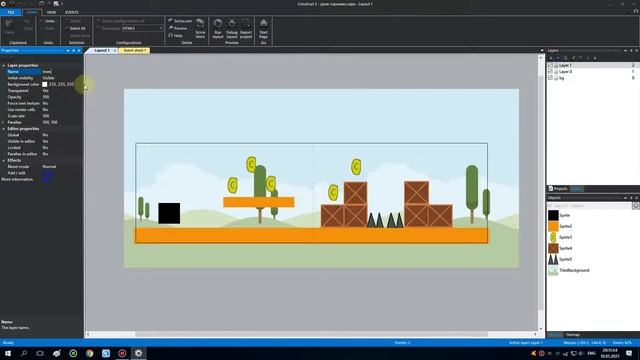Click the Background color white swatch
This screenshot has height=360, width=640.
tap(44, 84)
